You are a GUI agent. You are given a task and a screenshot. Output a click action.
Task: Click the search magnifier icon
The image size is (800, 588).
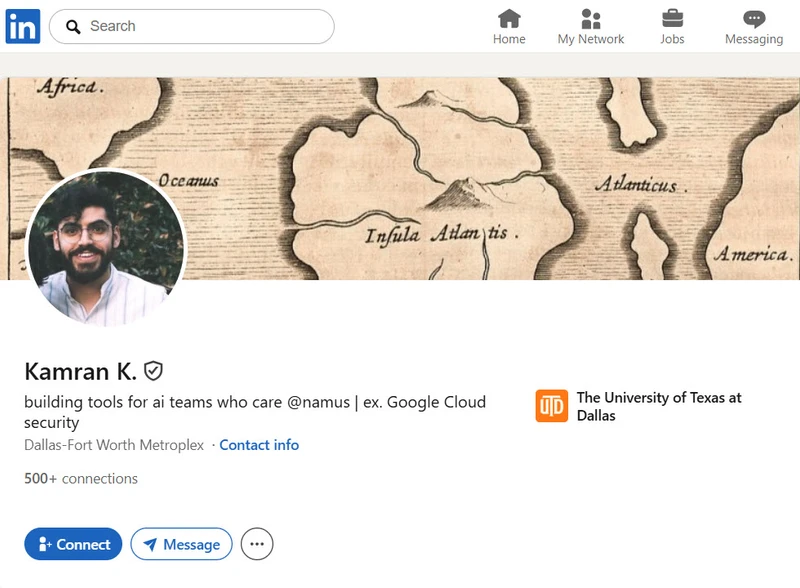coord(74,26)
